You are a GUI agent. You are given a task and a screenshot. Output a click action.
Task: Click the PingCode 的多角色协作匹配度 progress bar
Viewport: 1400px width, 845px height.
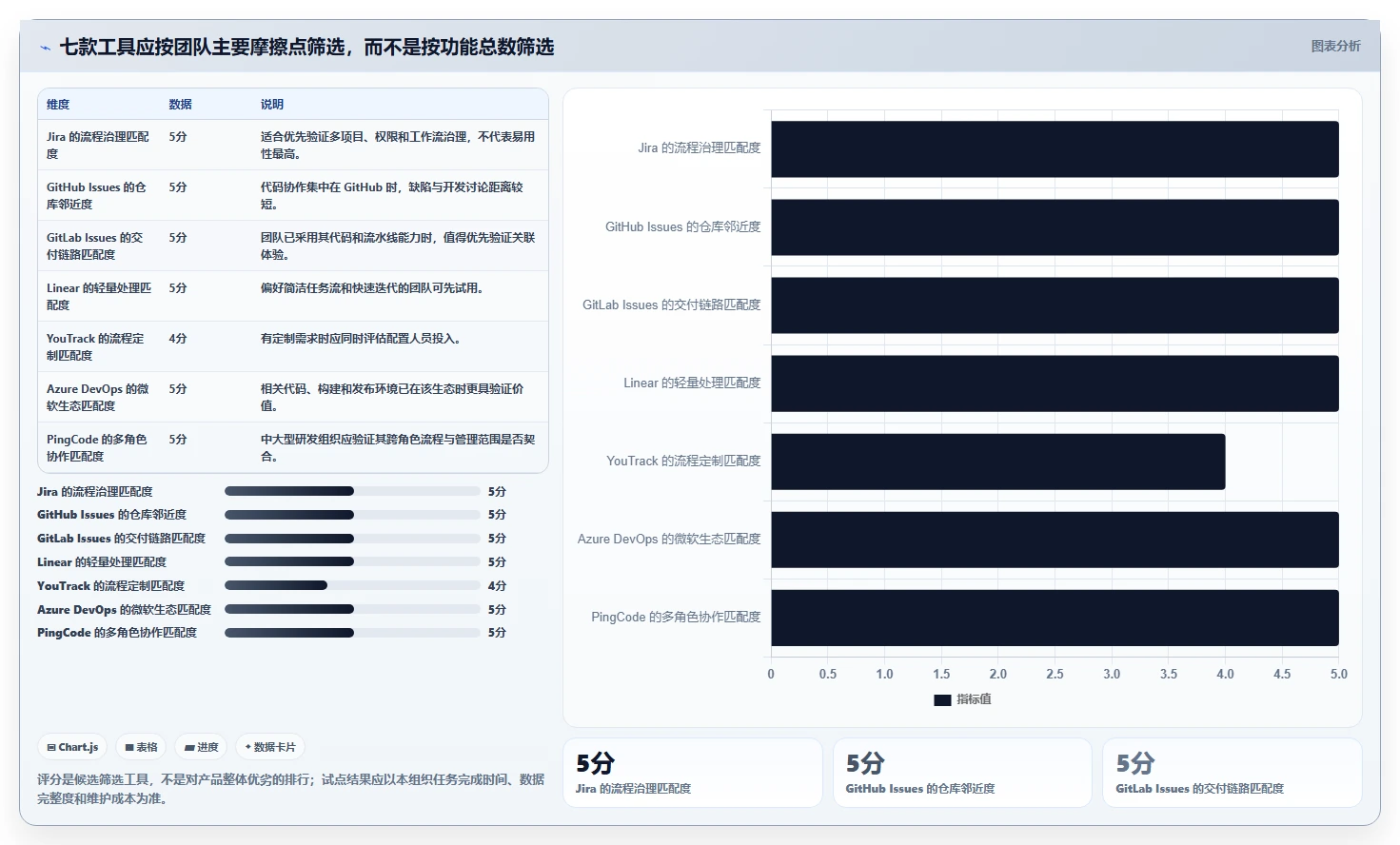coord(352,633)
